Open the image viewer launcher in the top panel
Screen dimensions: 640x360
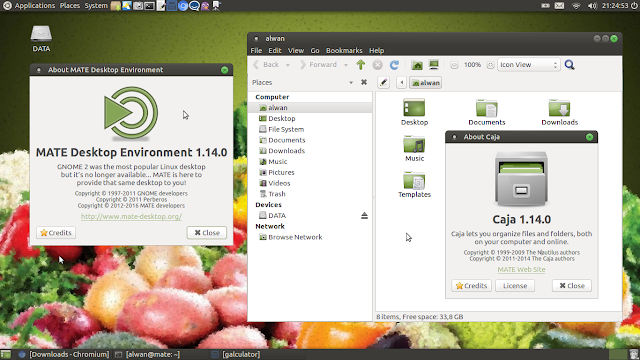[x=127, y=6]
